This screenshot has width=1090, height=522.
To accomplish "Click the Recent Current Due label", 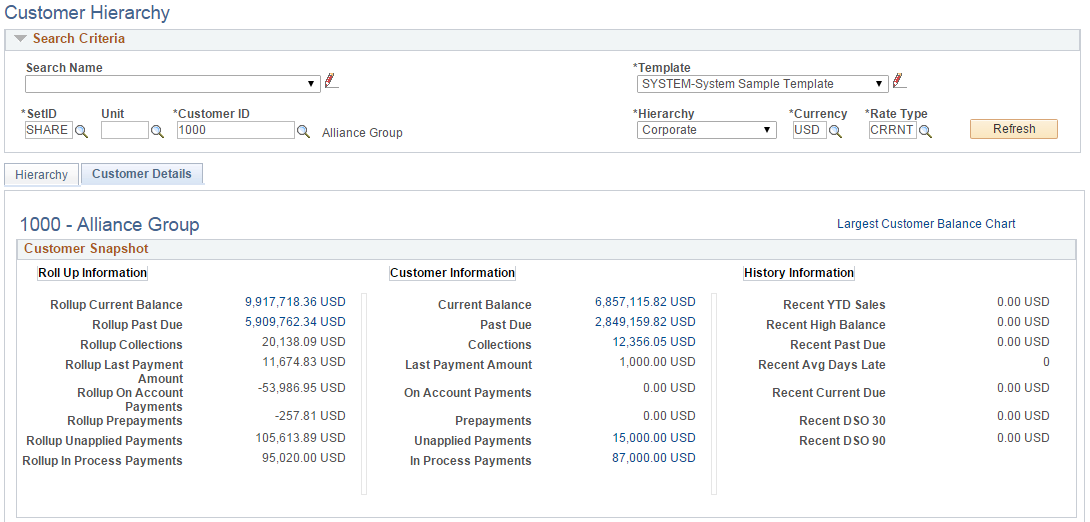I will coord(829,393).
